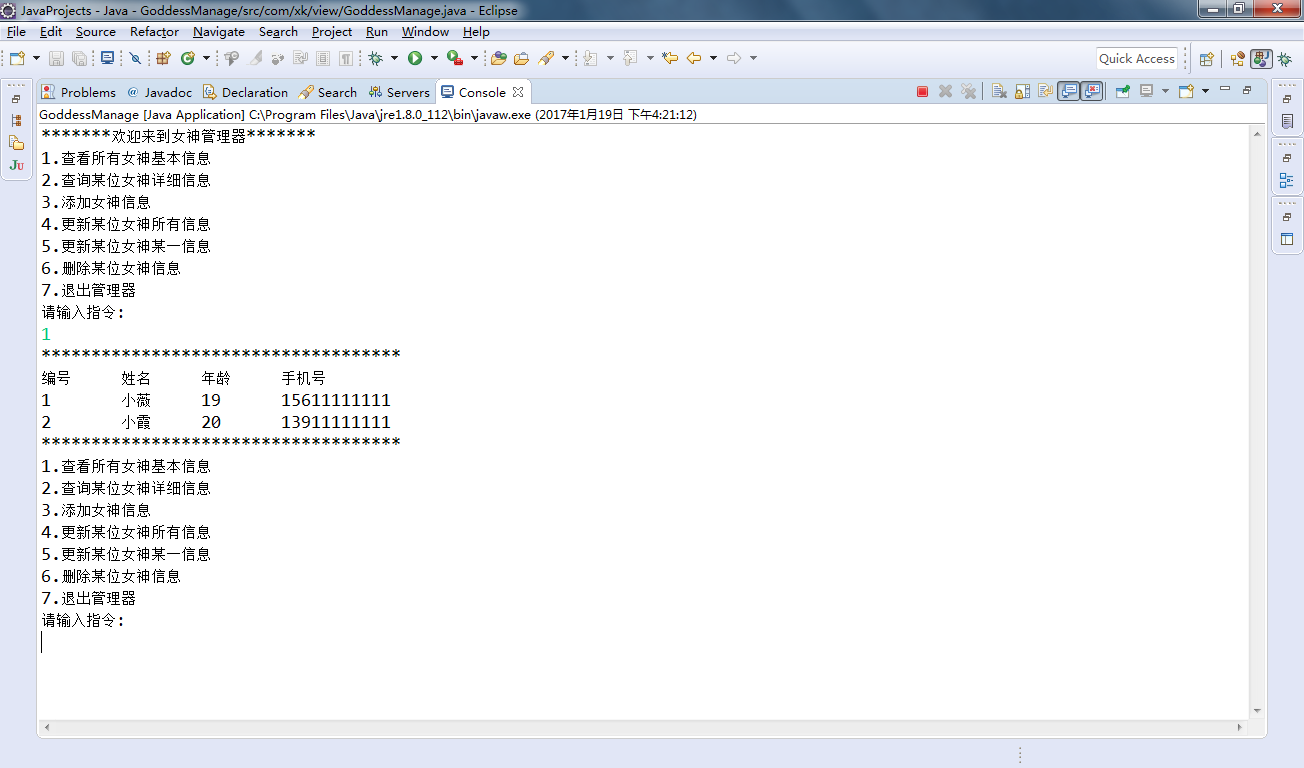The image size is (1304, 768).
Task: Click the Back navigation arrow
Action: click(694, 58)
